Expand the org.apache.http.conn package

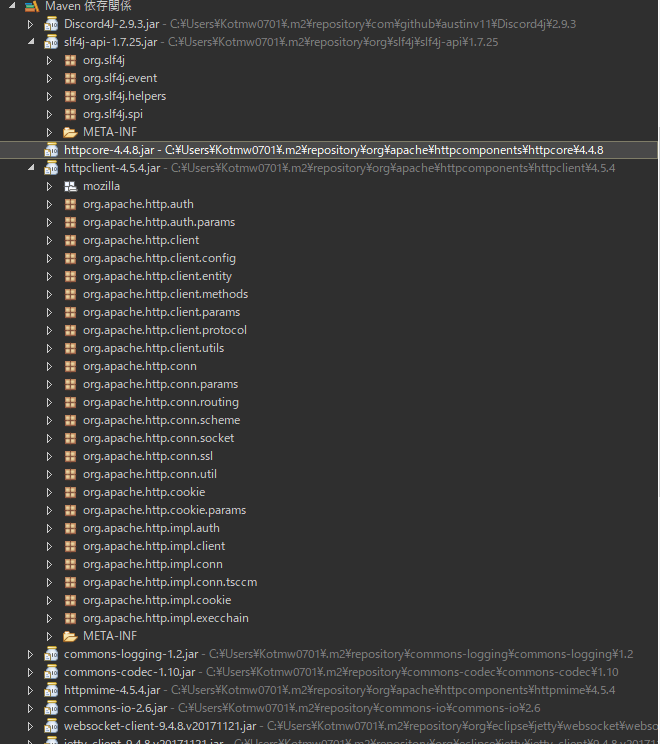click(49, 367)
